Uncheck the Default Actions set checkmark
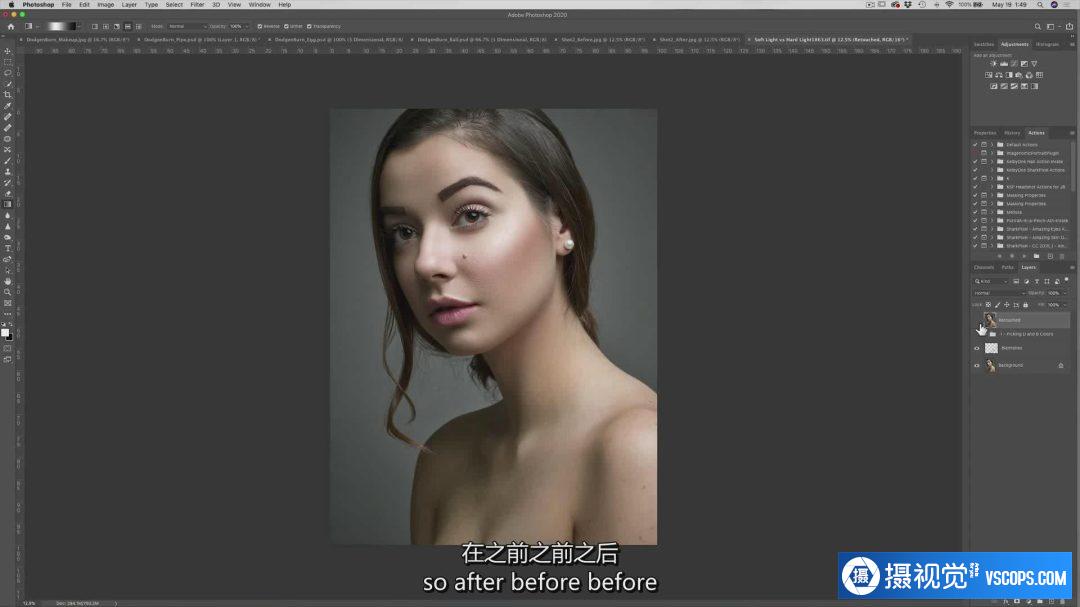Viewport: 1080px width, 607px height. (975, 145)
